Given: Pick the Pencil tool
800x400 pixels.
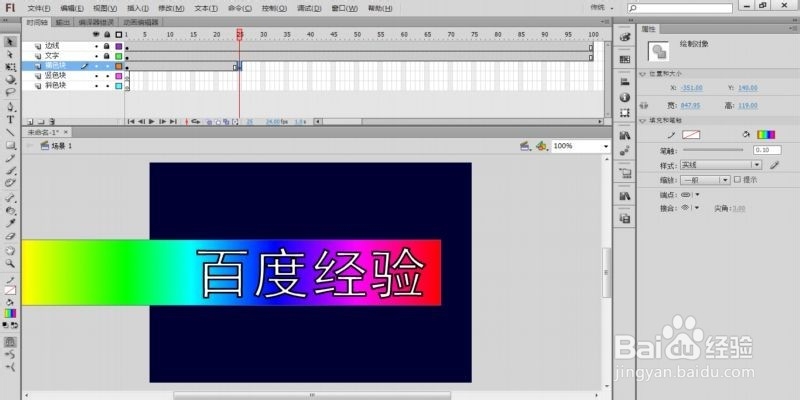Looking at the screenshot, I should pos(10,158).
